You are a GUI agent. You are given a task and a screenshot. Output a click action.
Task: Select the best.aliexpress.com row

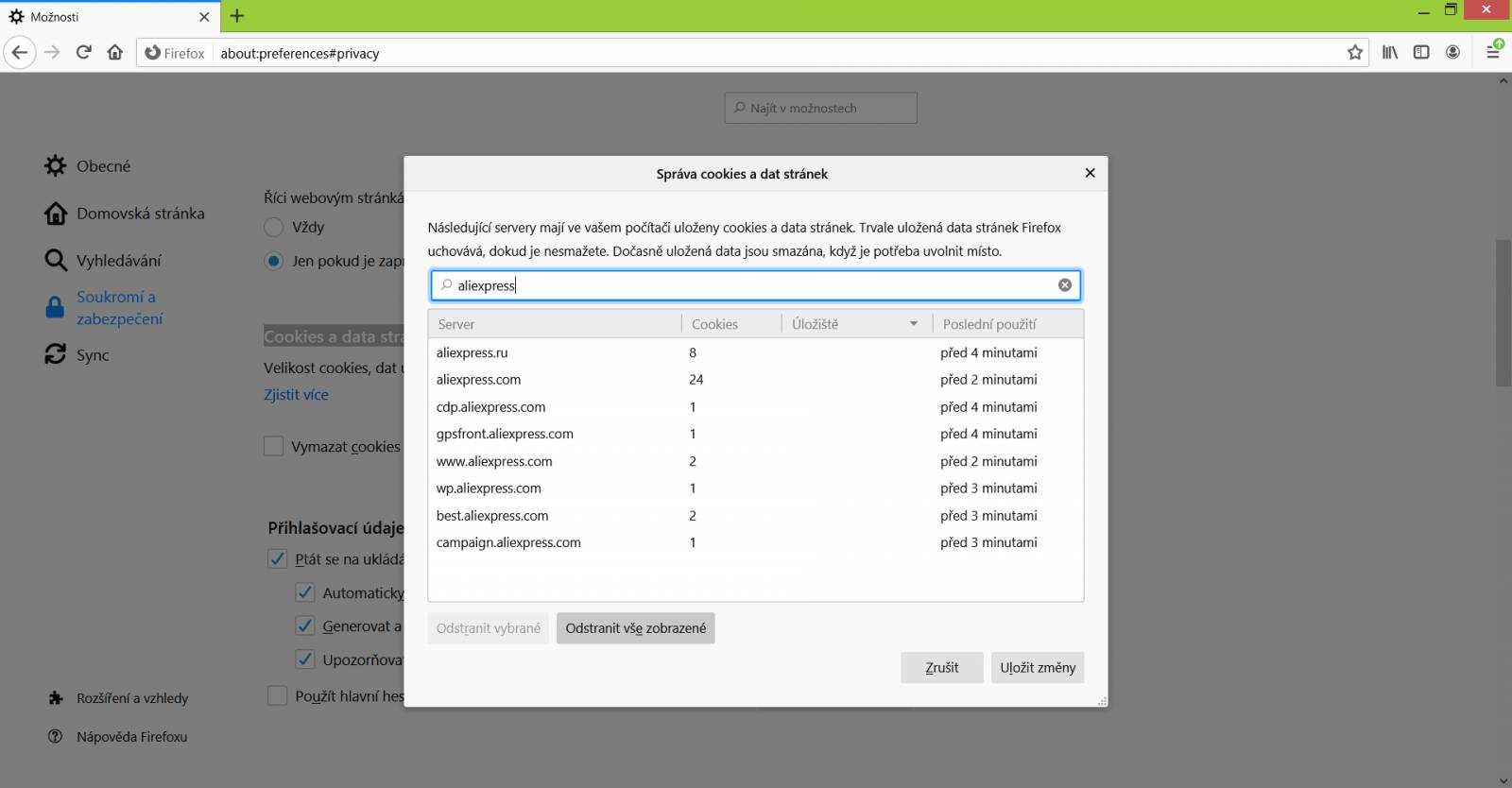(x=756, y=516)
